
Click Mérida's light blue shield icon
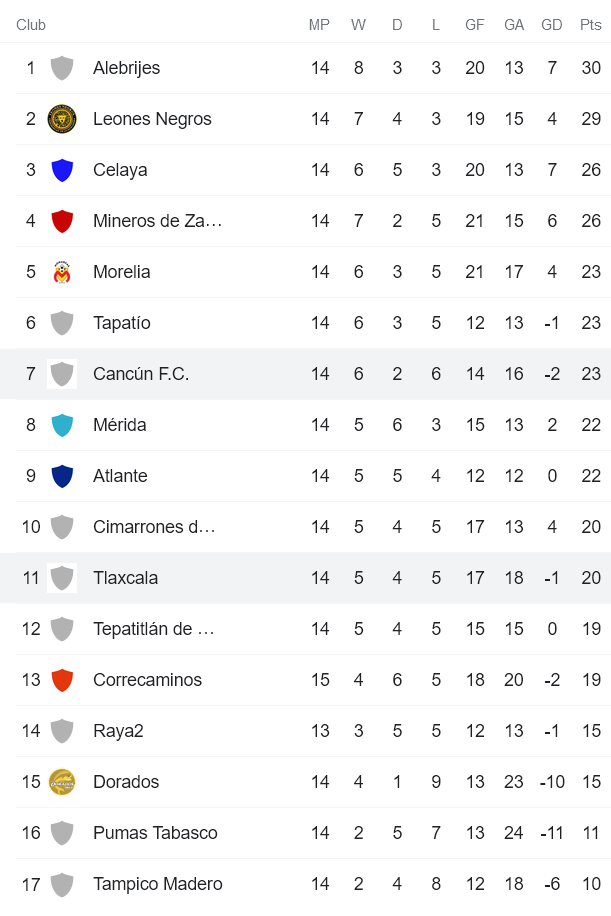(62, 425)
